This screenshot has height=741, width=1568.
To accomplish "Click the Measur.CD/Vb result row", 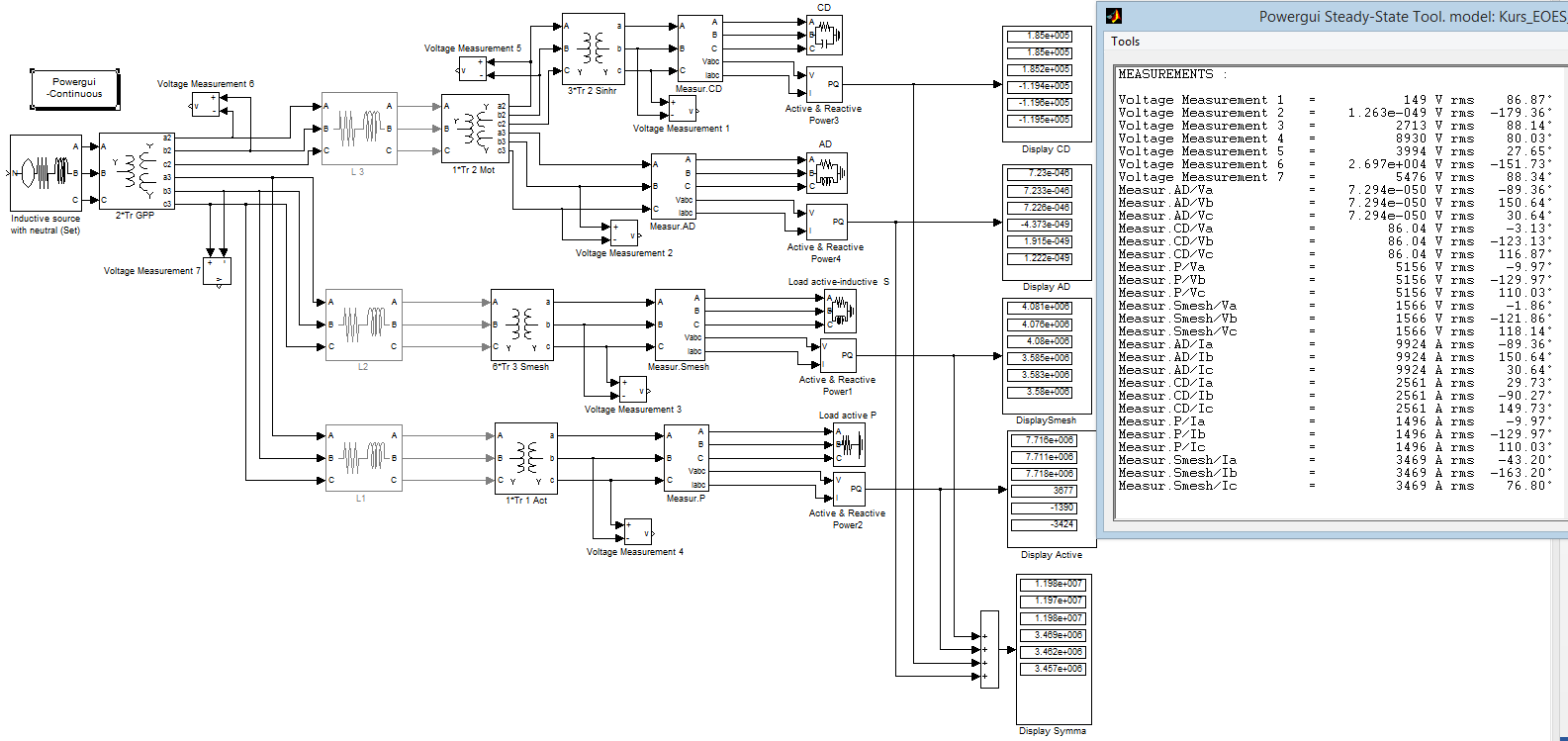I will pos(1336,241).
